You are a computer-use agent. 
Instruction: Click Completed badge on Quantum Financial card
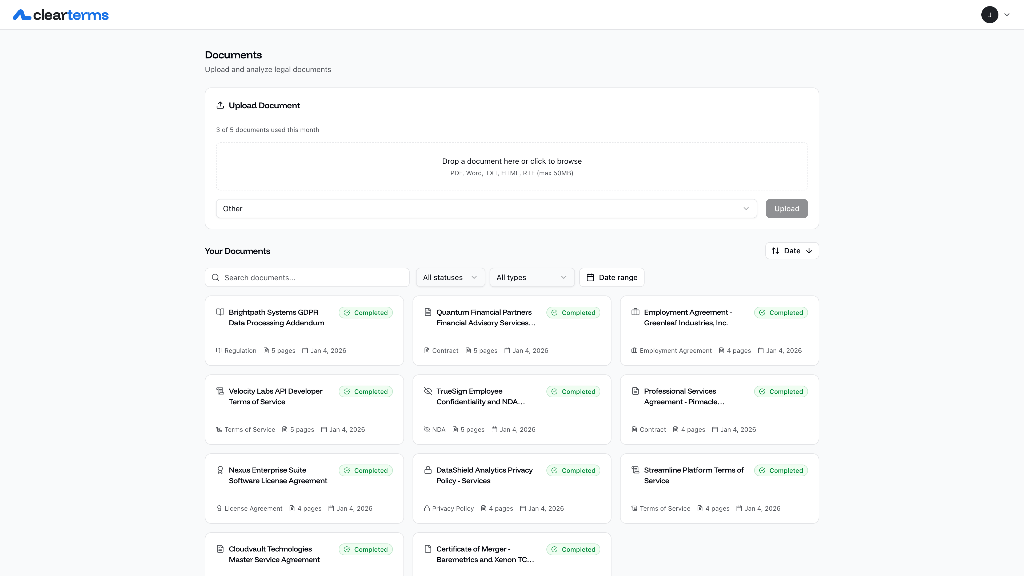point(573,313)
